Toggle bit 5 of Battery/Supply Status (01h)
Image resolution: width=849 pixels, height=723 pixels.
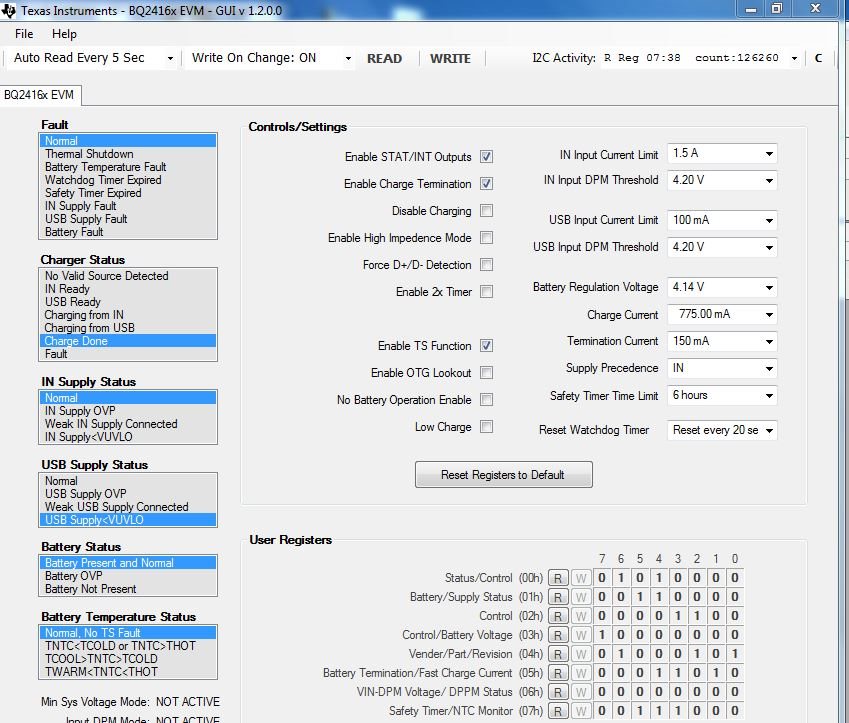pos(640,597)
